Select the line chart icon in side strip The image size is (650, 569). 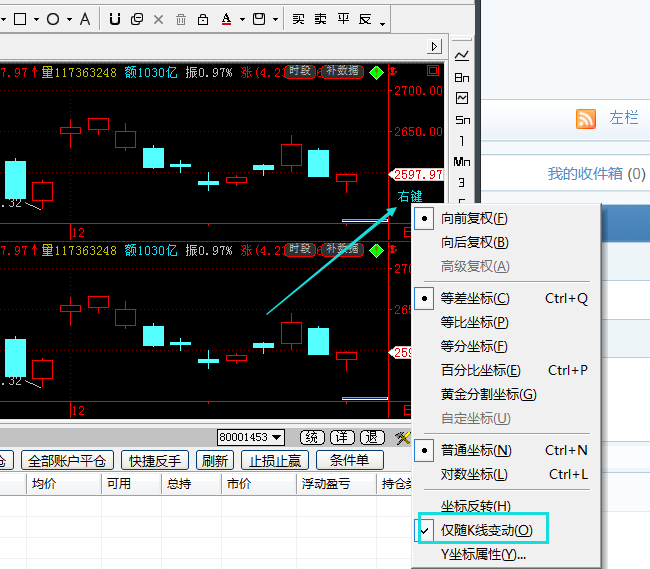click(462, 56)
